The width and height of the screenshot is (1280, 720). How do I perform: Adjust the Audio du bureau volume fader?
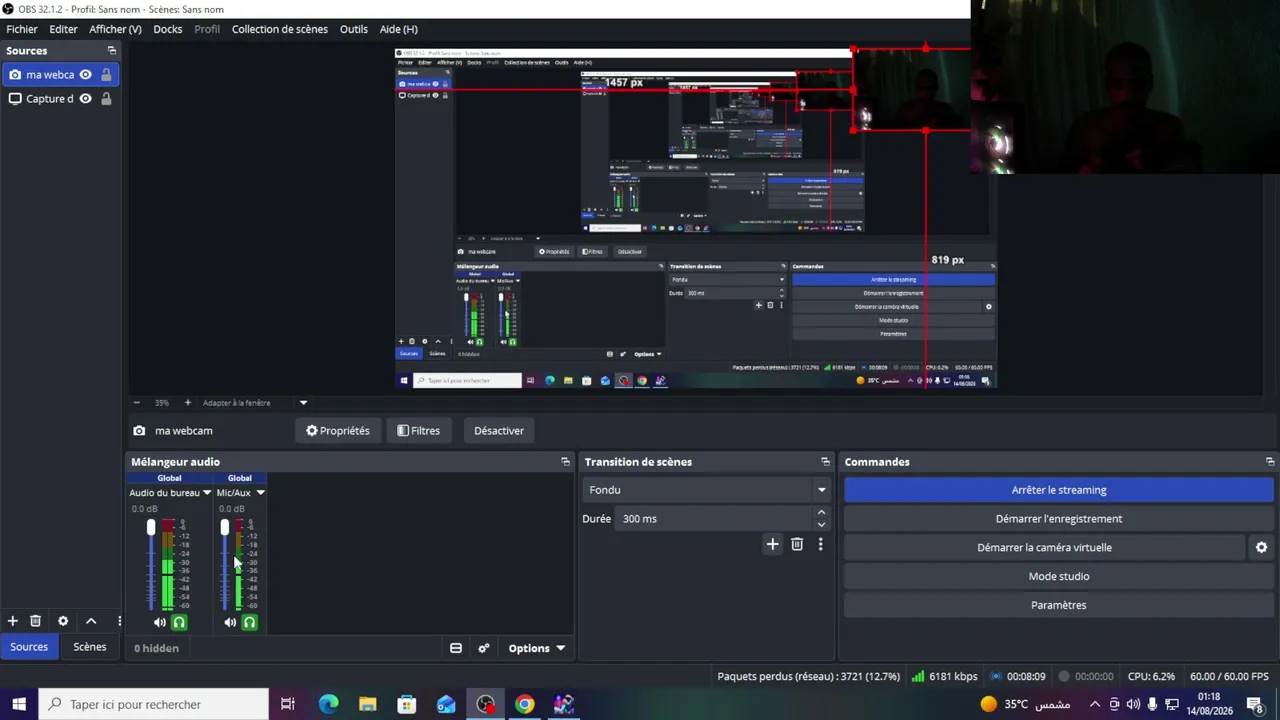pyautogui.click(x=151, y=528)
